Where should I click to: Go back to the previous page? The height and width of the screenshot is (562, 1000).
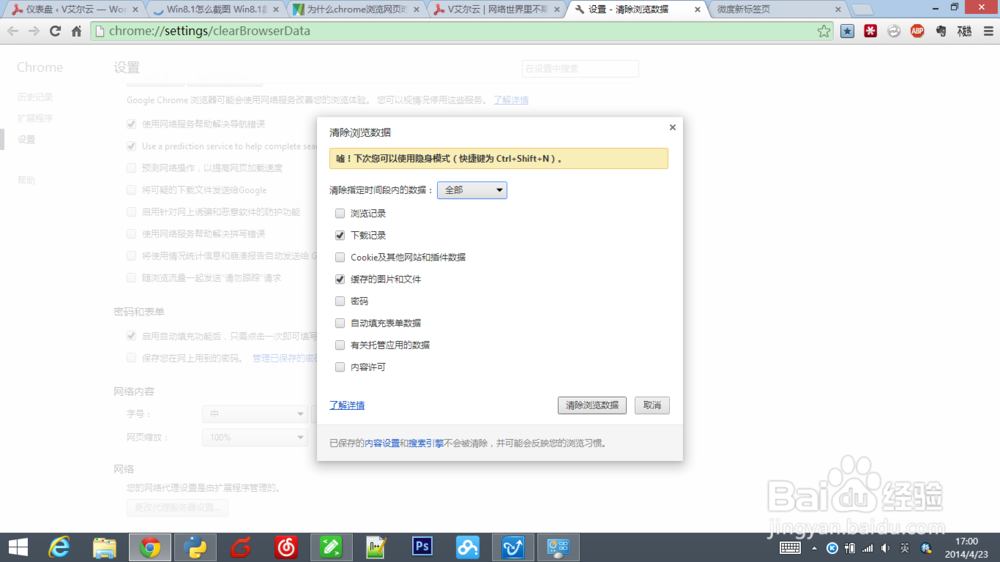pyautogui.click(x=13, y=31)
